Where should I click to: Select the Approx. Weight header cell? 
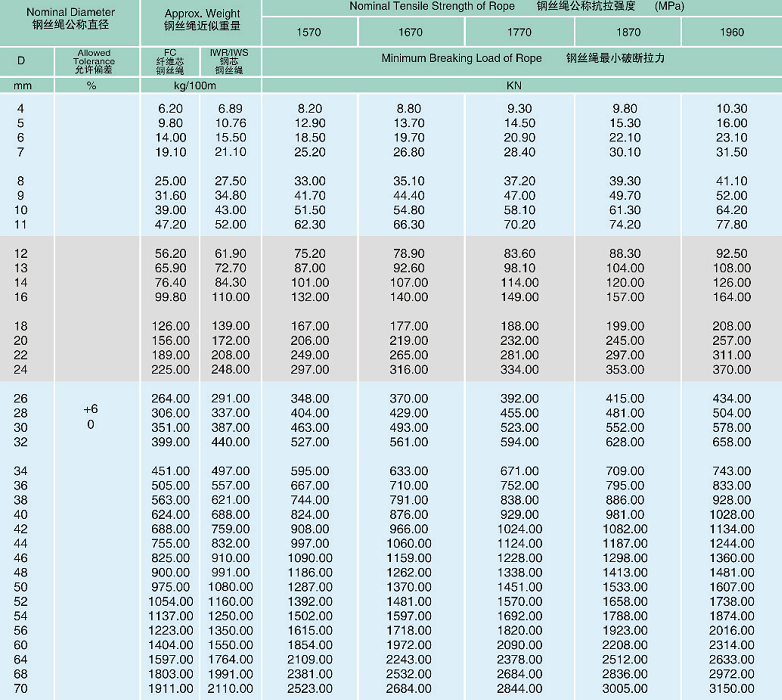coord(202,19)
